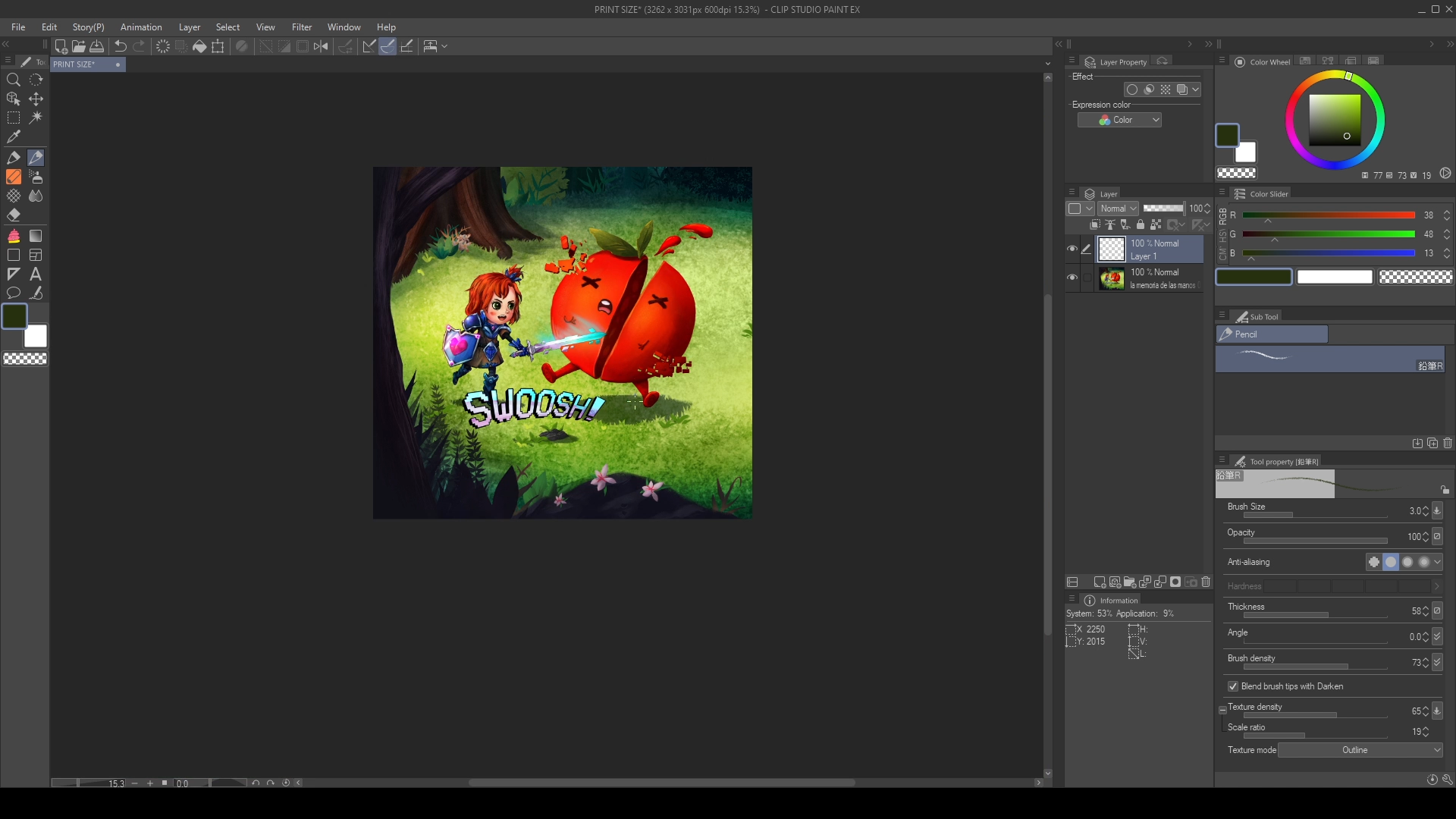The width and height of the screenshot is (1456, 819).
Task: Click the Color Wheel tab
Action: pyautogui.click(x=1263, y=62)
